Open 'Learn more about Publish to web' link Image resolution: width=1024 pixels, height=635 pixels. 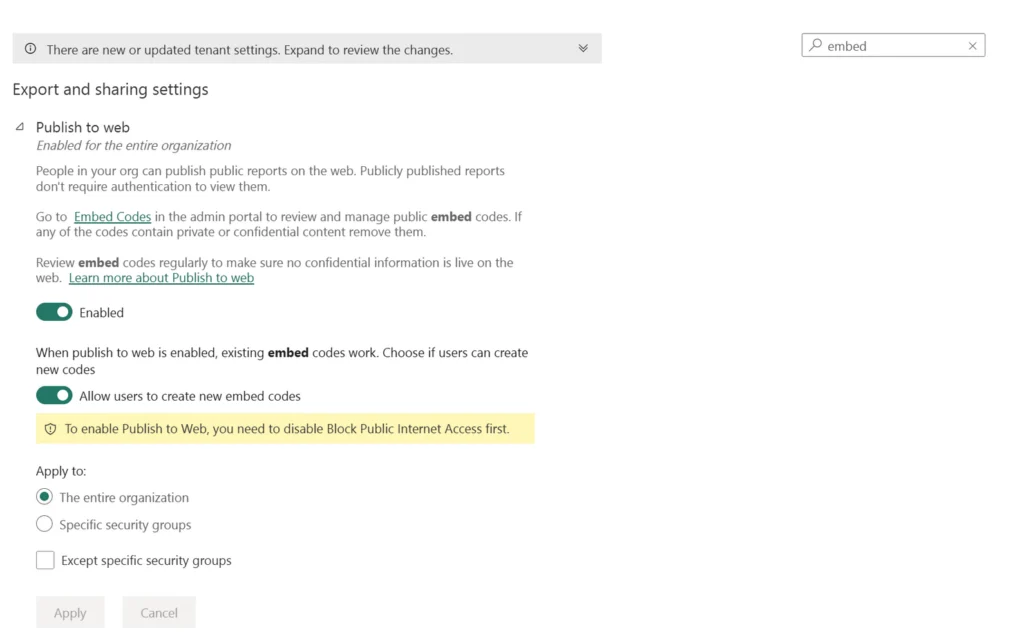click(161, 278)
